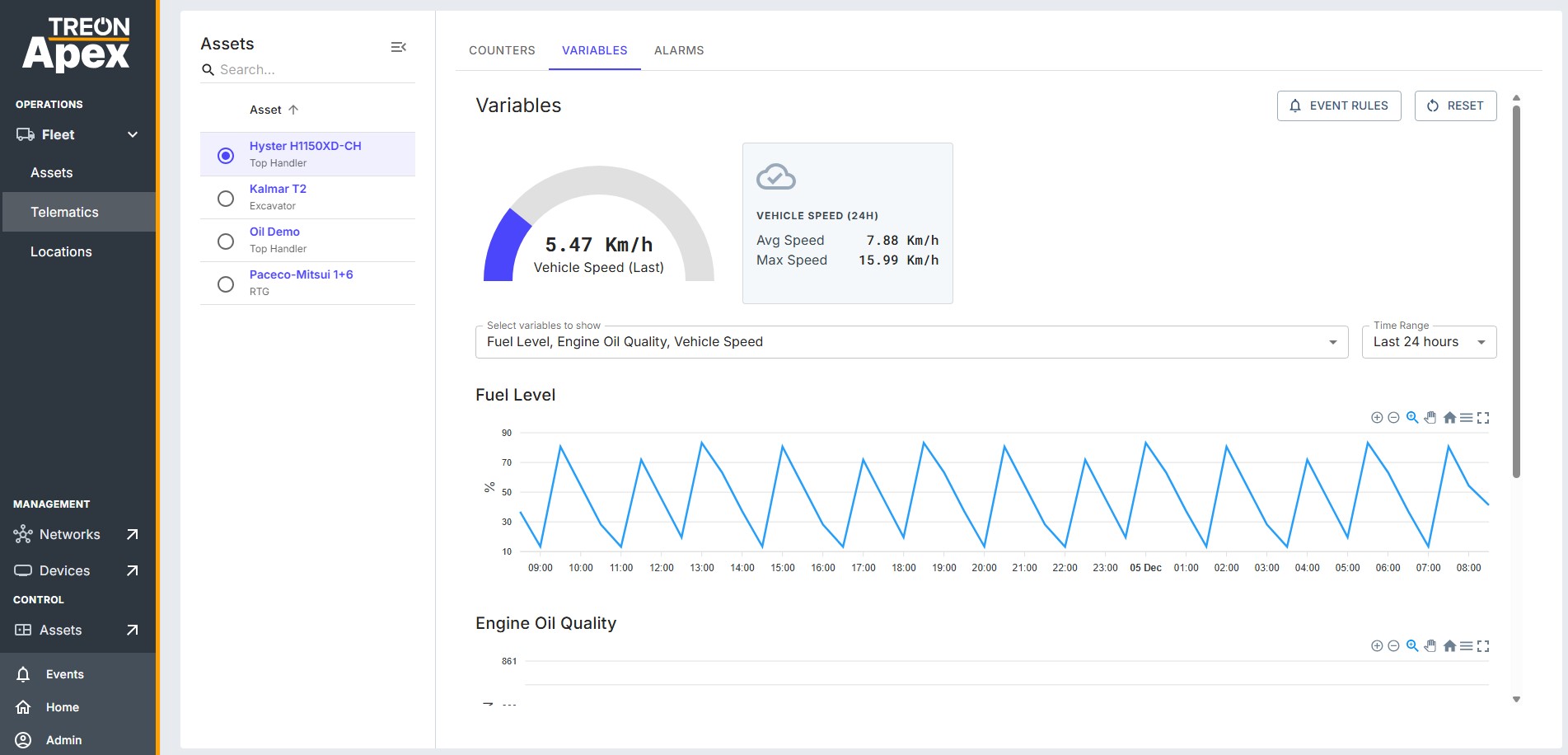Click the 05 Dec axis label

[1145, 568]
